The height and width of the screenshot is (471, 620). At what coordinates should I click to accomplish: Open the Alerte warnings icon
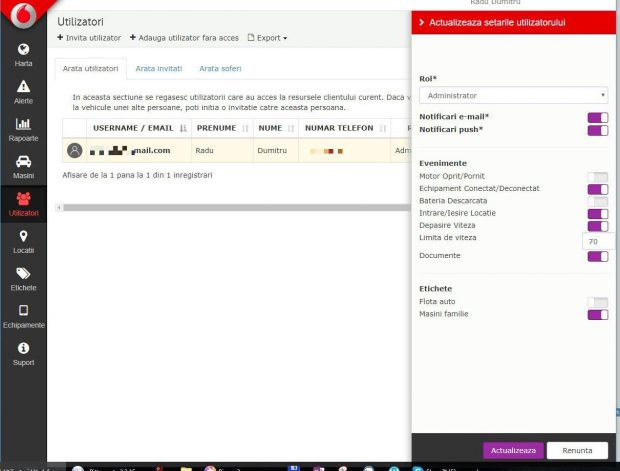coord(23,87)
